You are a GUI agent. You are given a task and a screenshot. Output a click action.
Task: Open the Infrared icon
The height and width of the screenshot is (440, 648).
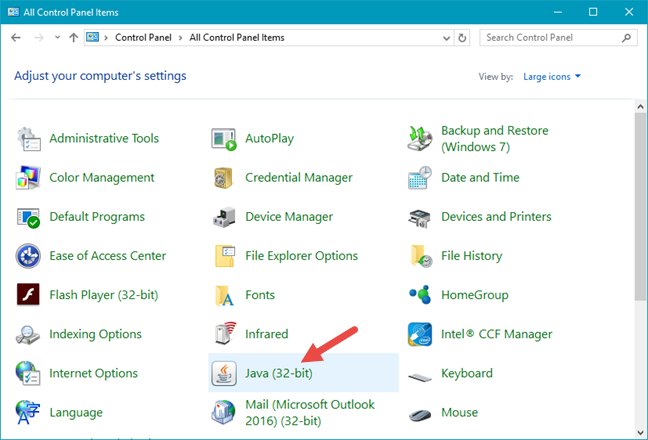pos(224,334)
